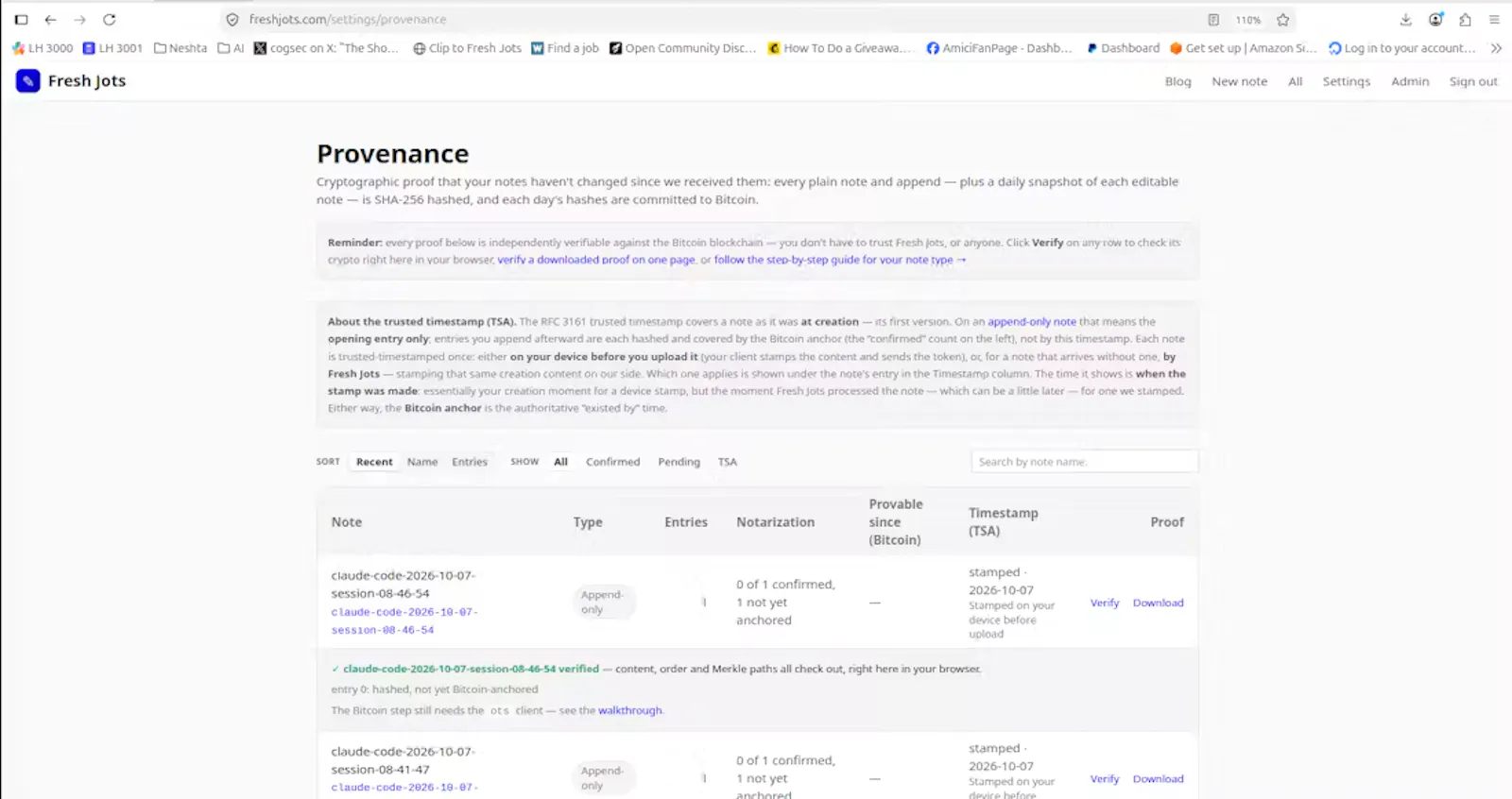This screenshot has width=1512, height=799.
Task: Go back with the browser back arrow
Action: pos(51,19)
